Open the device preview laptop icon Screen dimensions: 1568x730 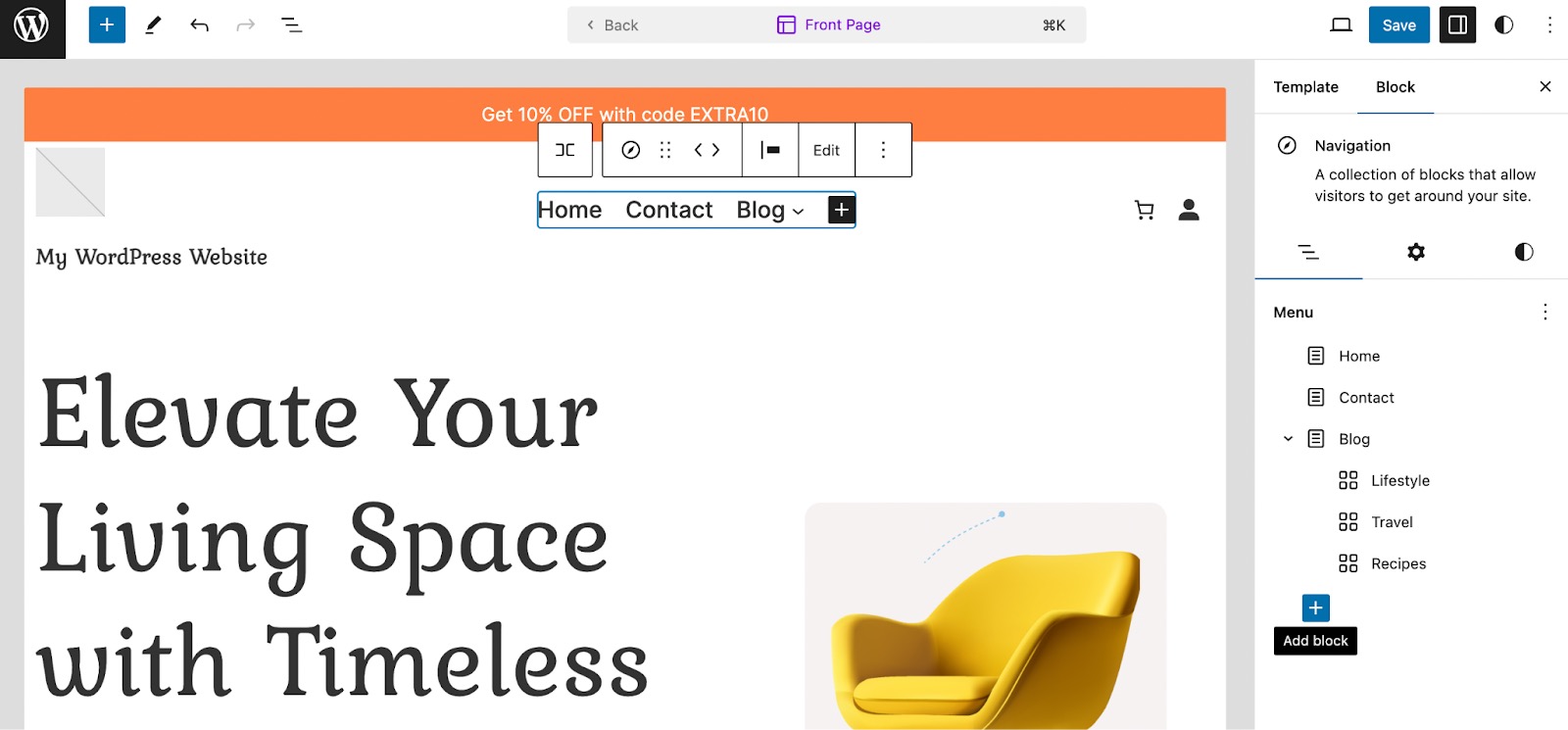[1341, 24]
